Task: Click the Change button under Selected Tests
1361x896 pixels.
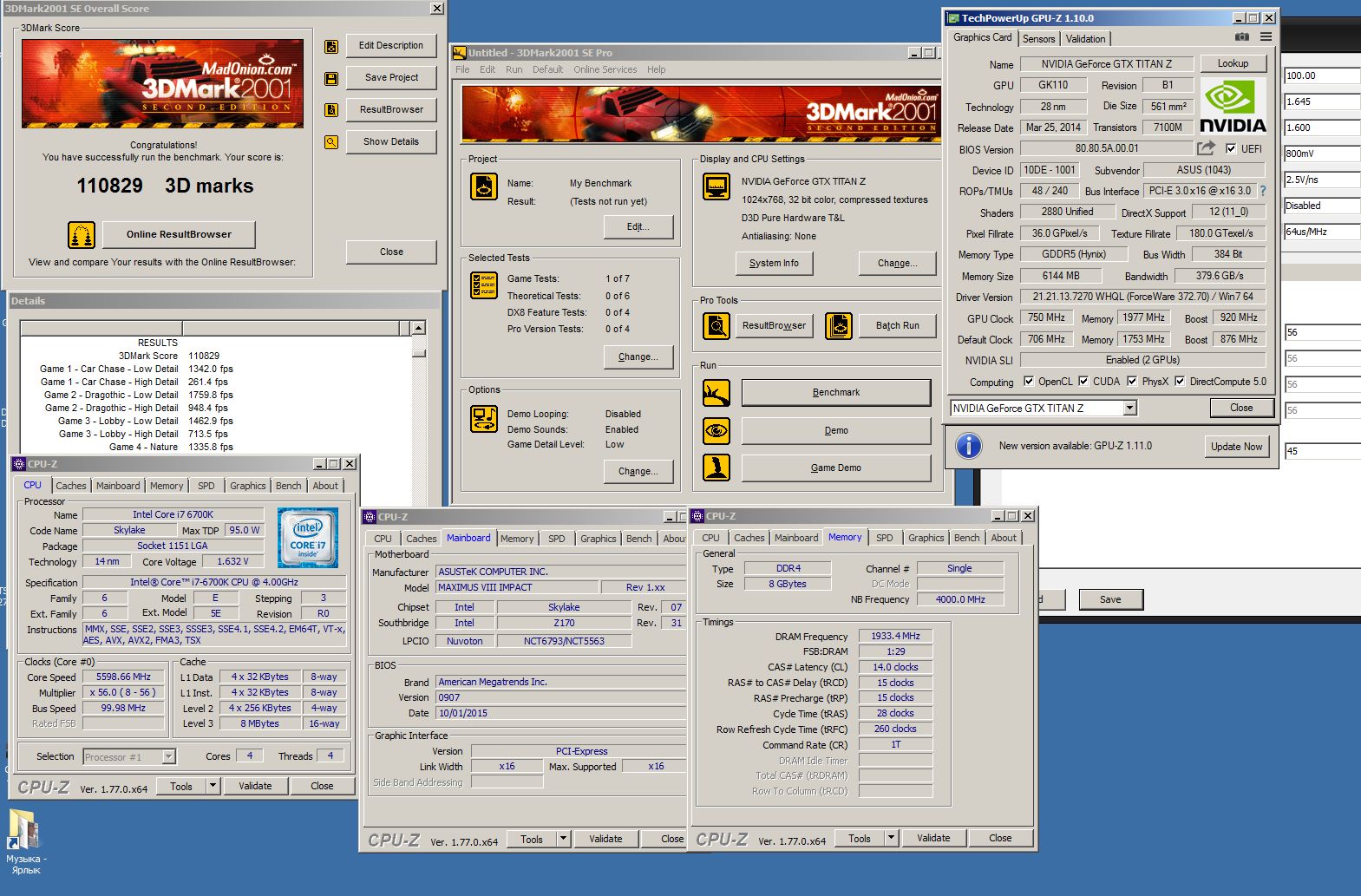Action: click(638, 356)
